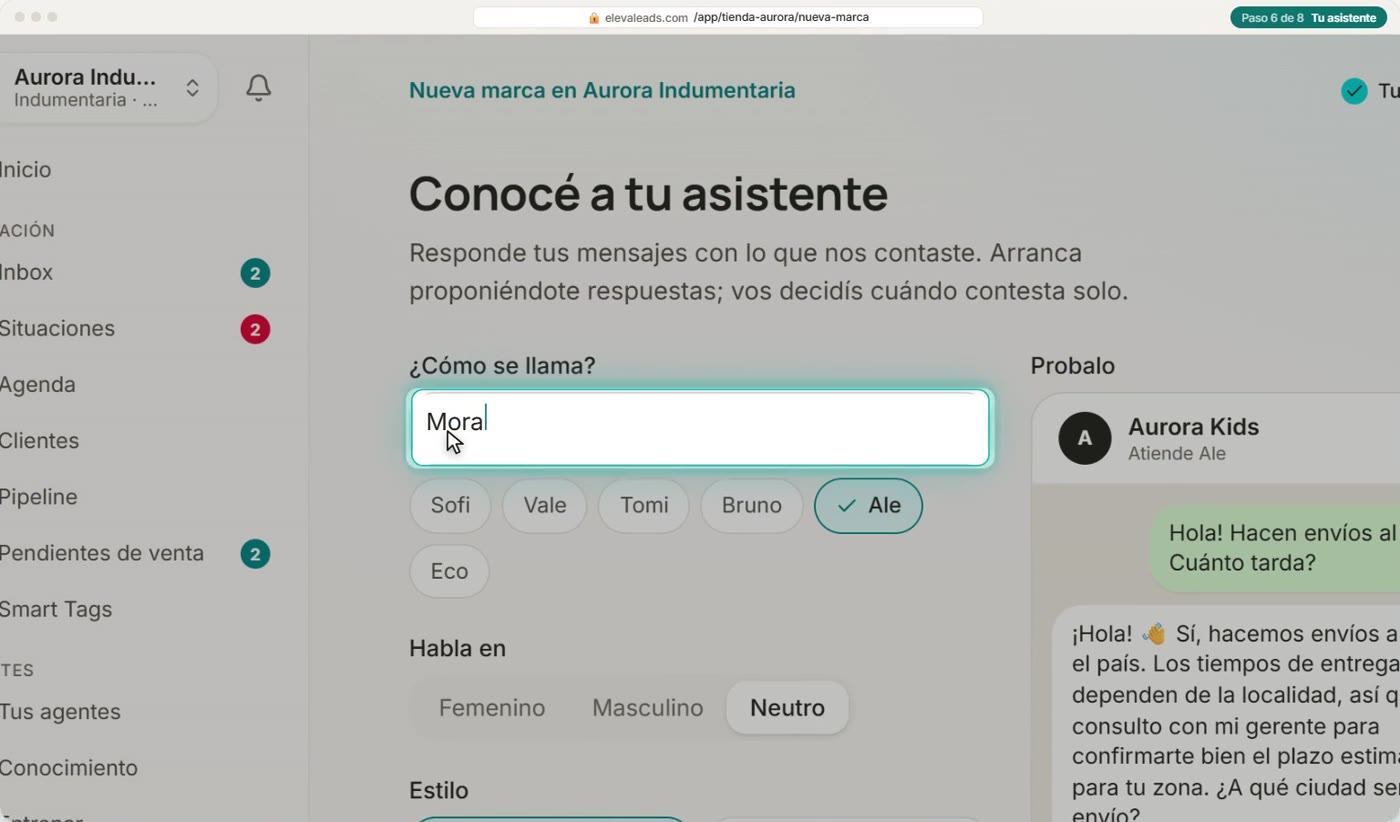The height and width of the screenshot is (822, 1400).
Task: Click the assistant name field containing Mora
Action: tap(700, 428)
